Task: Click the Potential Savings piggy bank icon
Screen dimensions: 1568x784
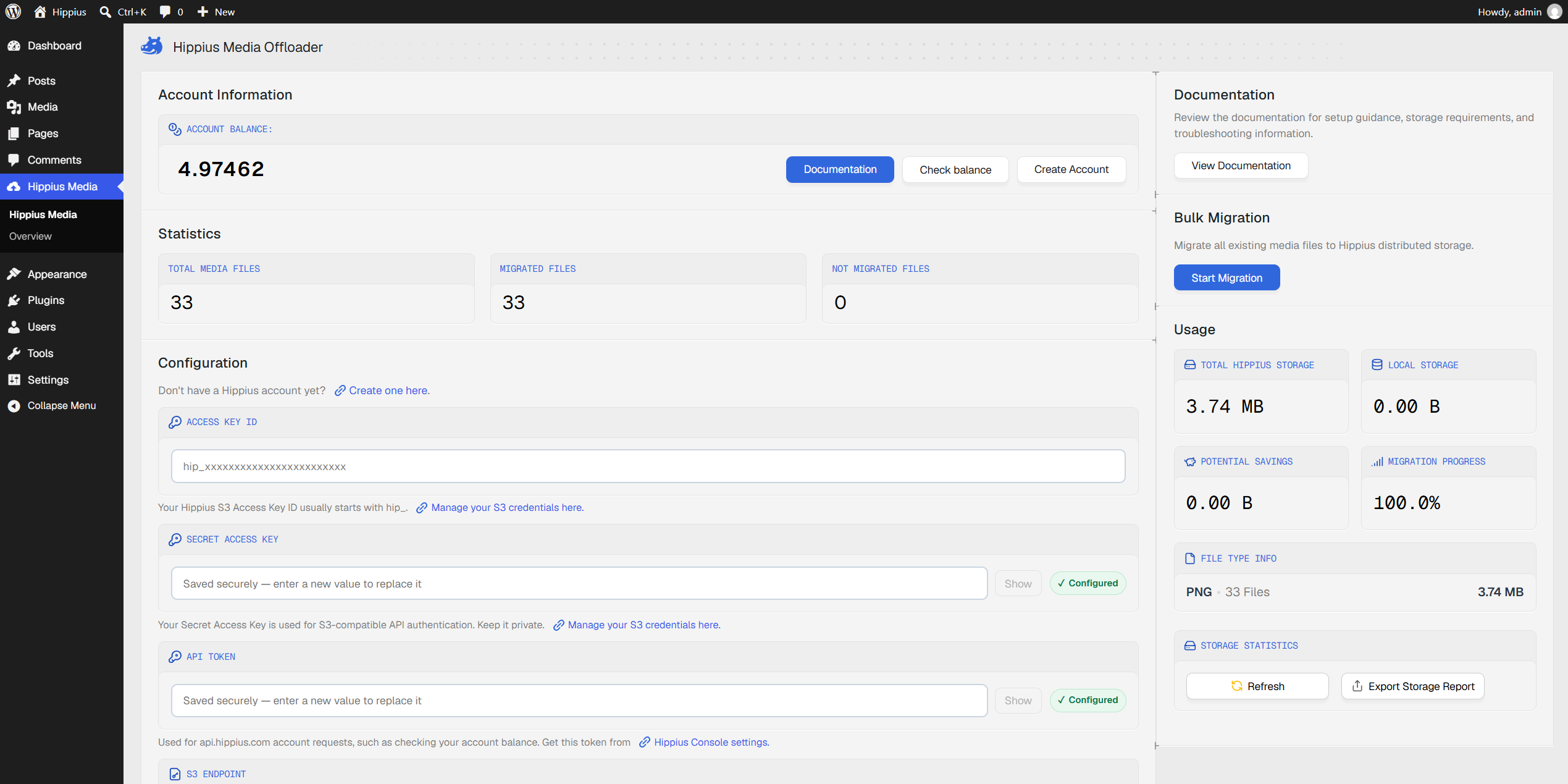Action: (x=1190, y=462)
